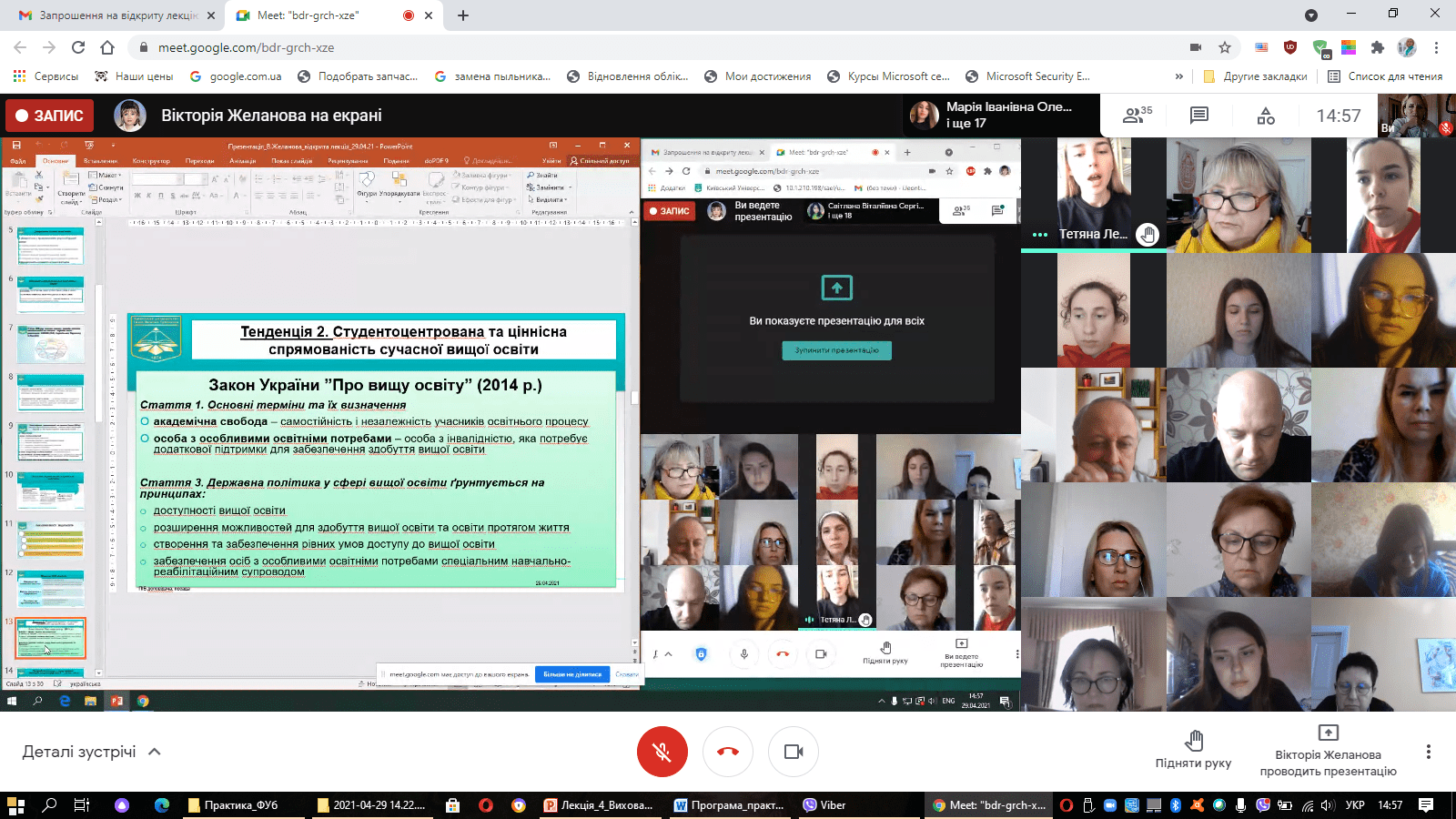
Task: Open the participants list showing 35 people
Action: click(x=1137, y=116)
